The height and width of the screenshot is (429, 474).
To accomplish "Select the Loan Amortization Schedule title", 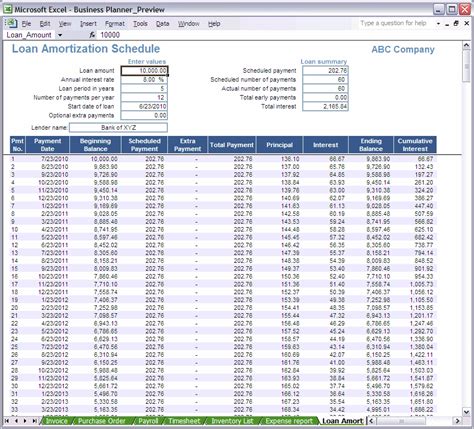I will point(86,49).
